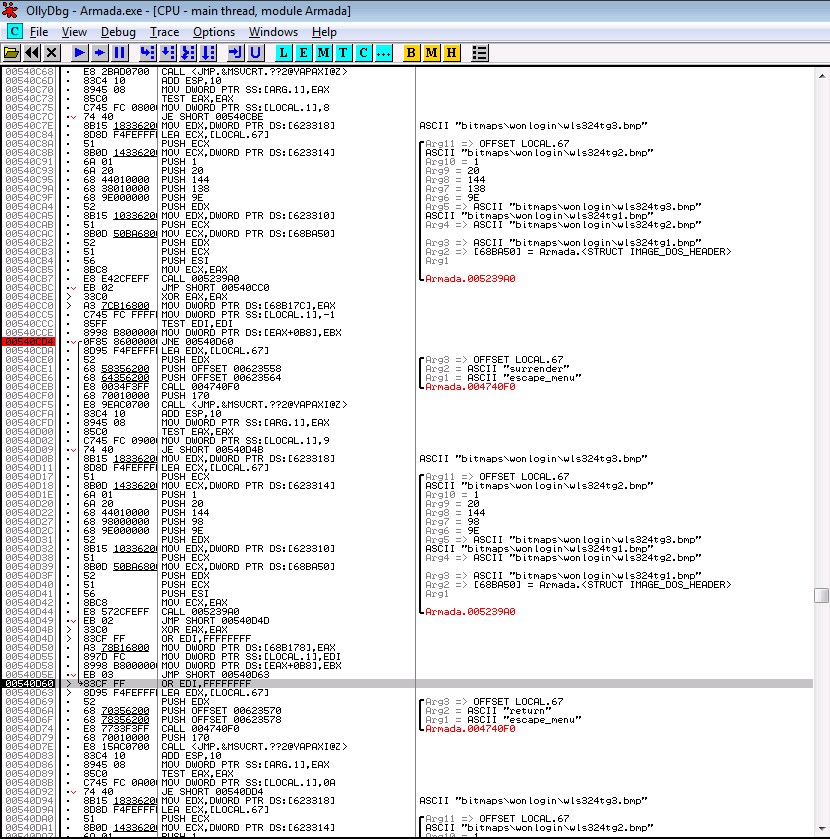Click the Trace into toolbar icon

pos(188,52)
